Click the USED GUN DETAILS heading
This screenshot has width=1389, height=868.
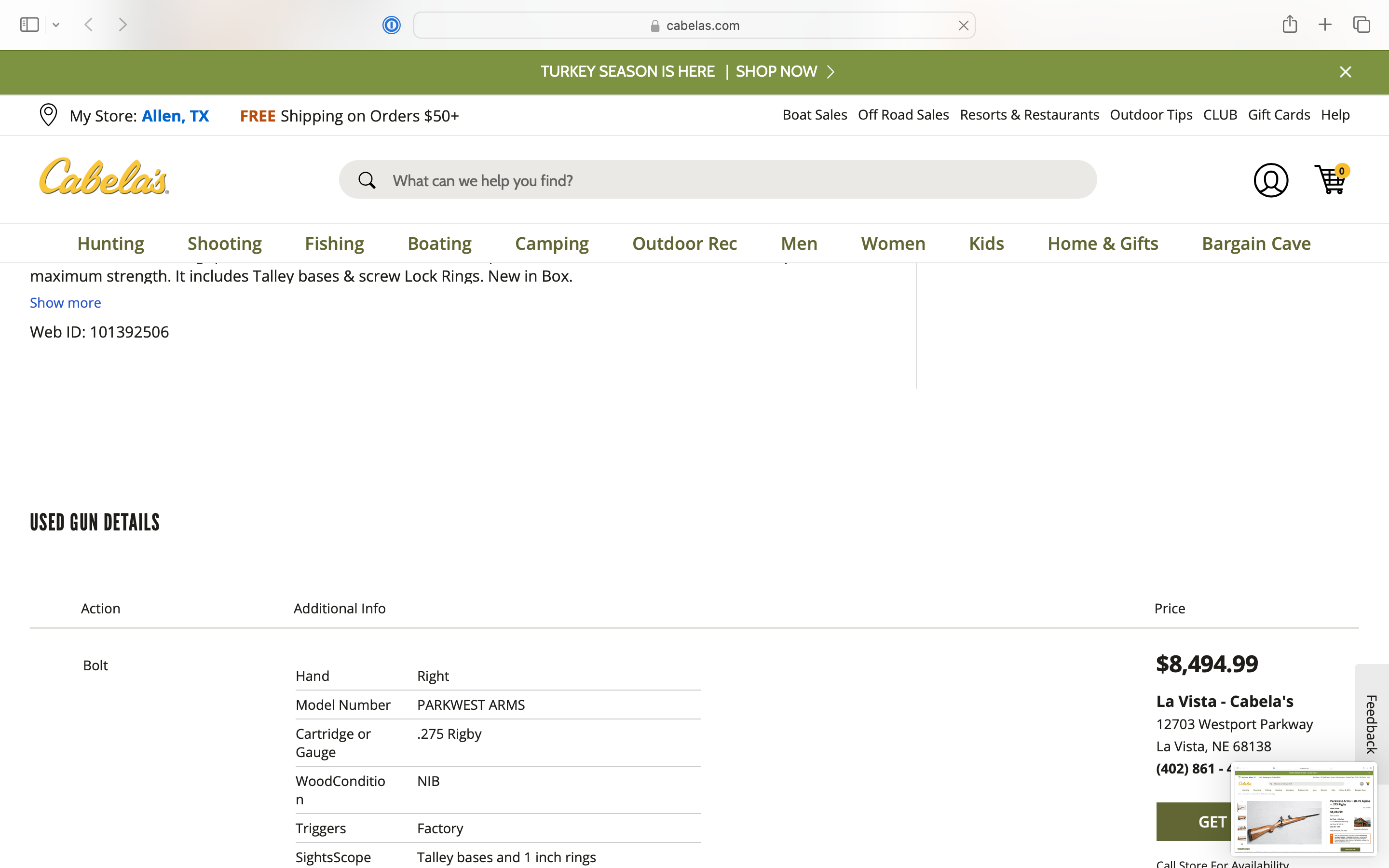pos(95,522)
